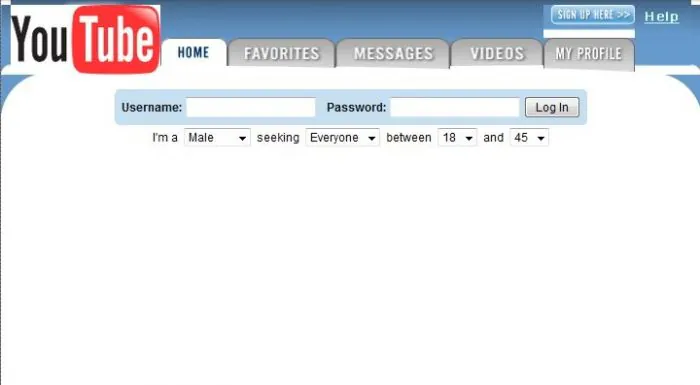Expand the minimum age 18 dropdown
The height and width of the screenshot is (385, 700).
point(457,138)
